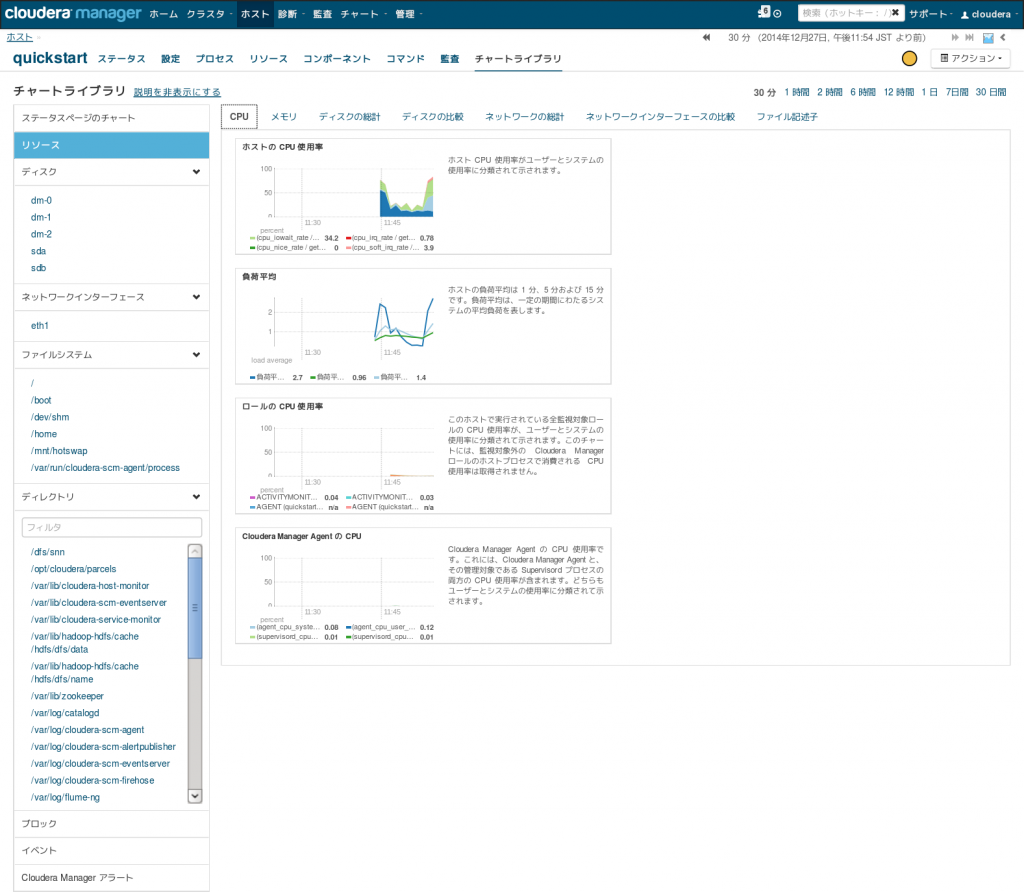This screenshot has height=892, width=1024.
Task: Collapse the ファイルシステム section chevron
Action: coord(197,355)
